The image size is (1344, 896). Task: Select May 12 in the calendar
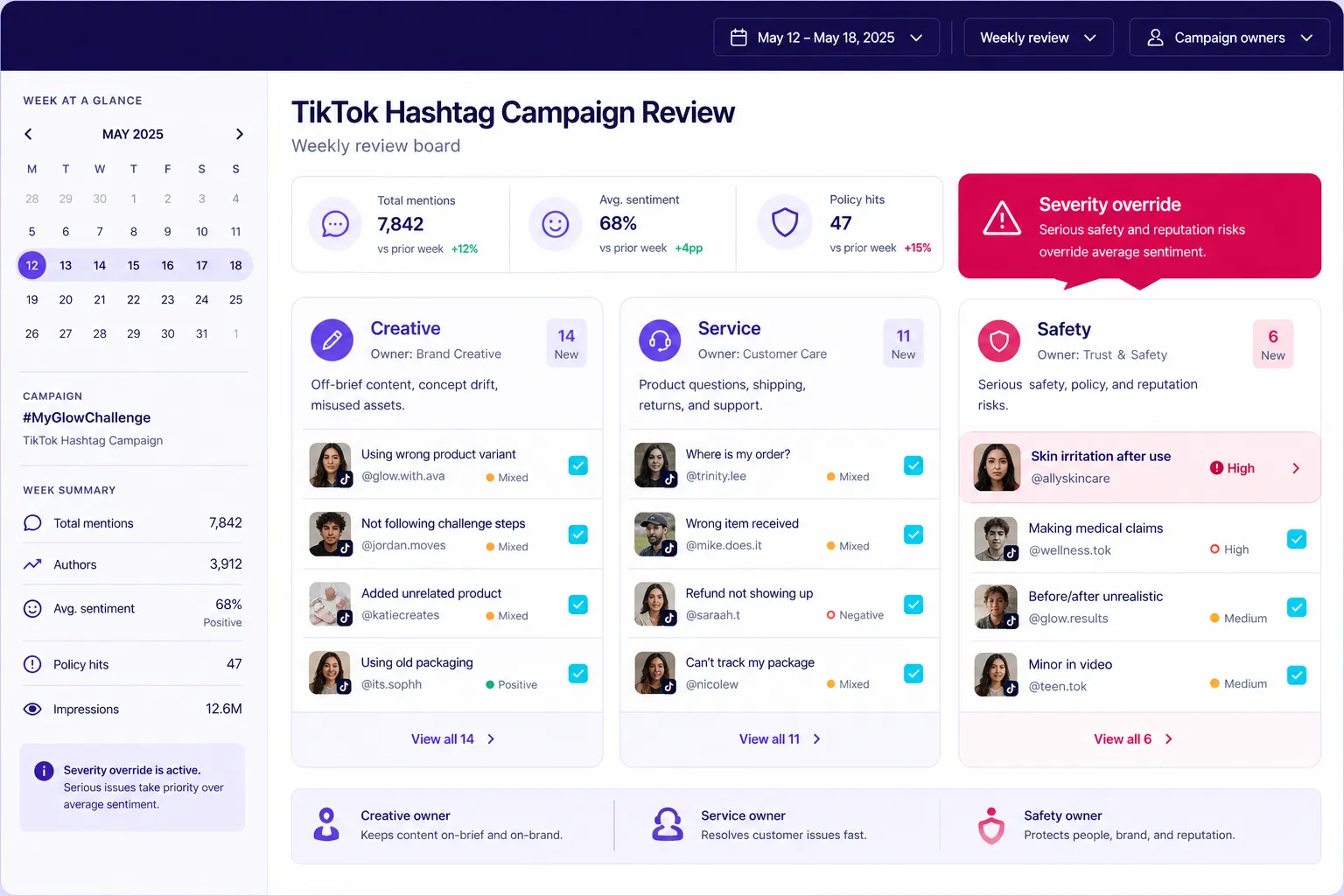tap(31, 265)
